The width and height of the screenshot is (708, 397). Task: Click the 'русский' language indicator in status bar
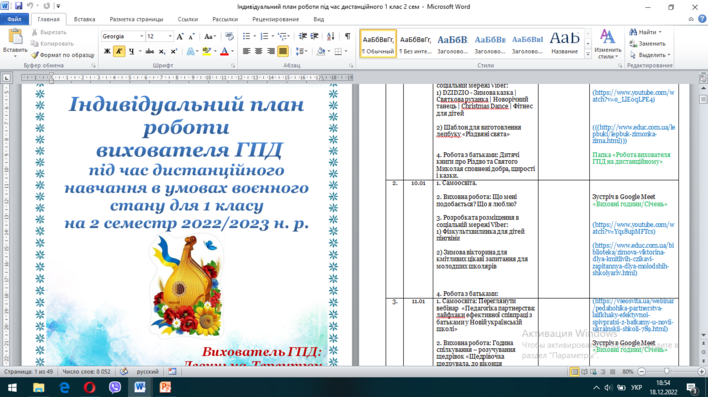pos(148,372)
